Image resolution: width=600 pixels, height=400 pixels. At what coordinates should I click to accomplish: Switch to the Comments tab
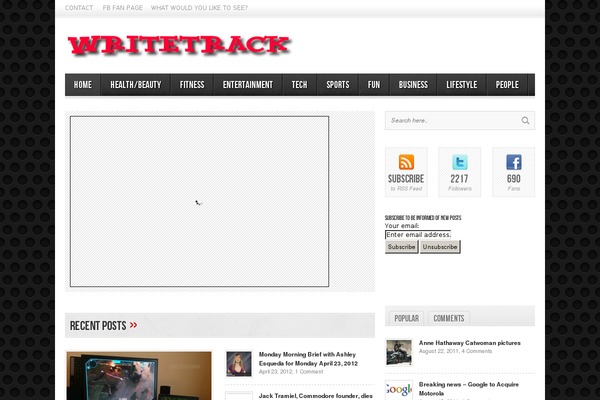[448, 318]
